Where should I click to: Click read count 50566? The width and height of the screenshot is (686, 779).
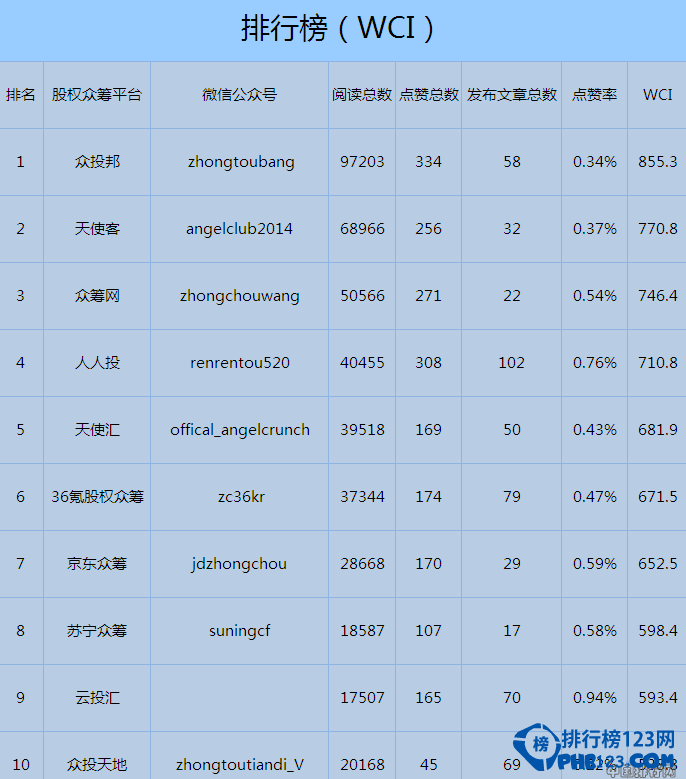click(362, 296)
